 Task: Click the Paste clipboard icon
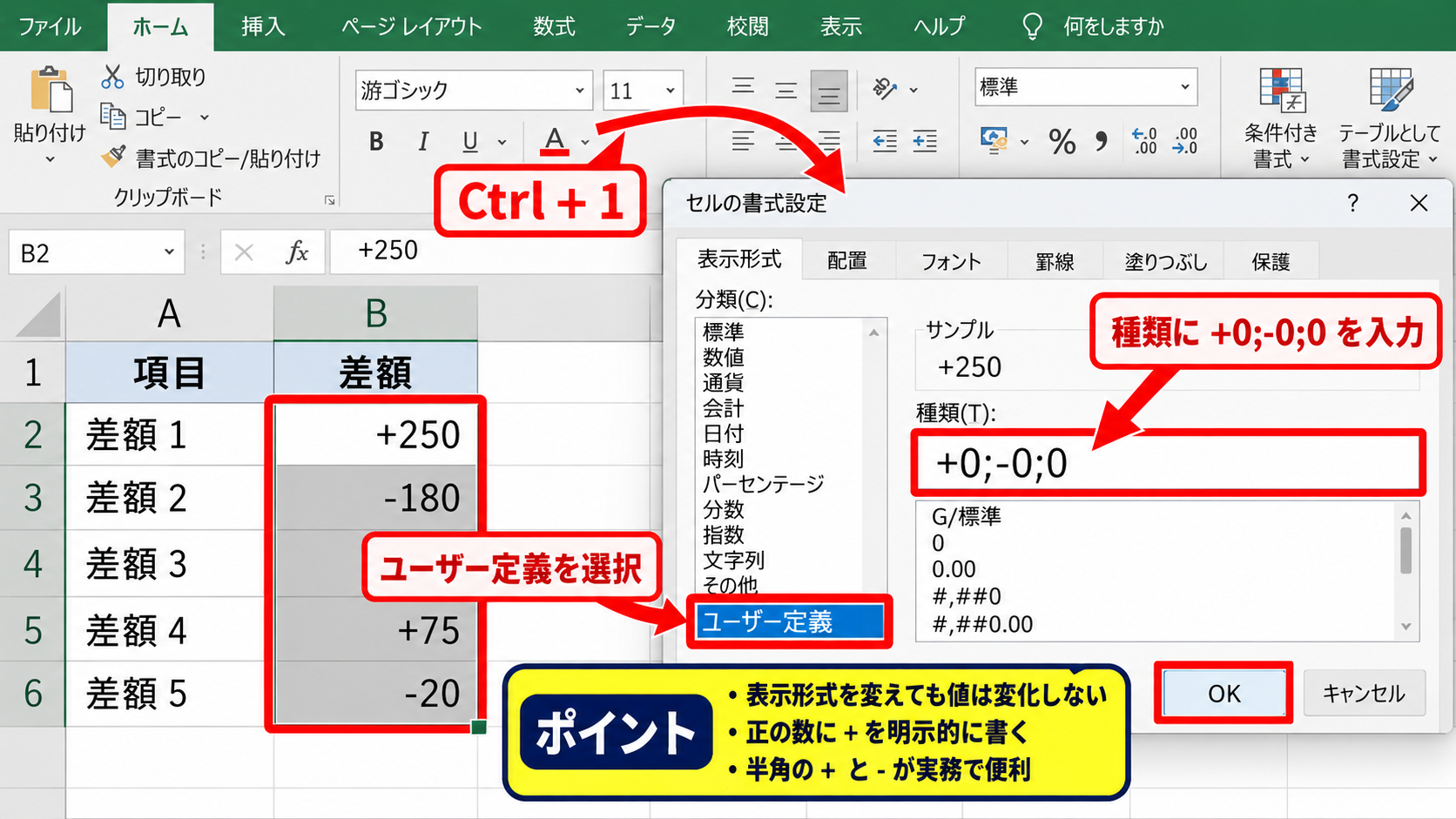51,90
